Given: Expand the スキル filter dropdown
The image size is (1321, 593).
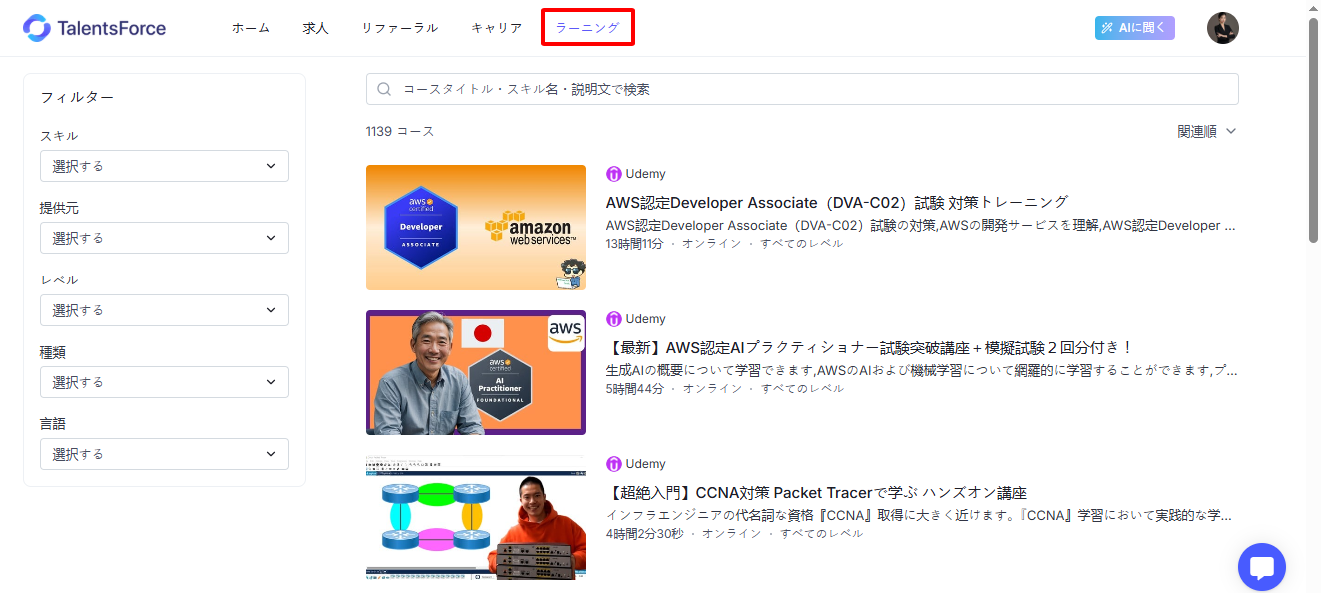Looking at the screenshot, I should click(x=164, y=166).
